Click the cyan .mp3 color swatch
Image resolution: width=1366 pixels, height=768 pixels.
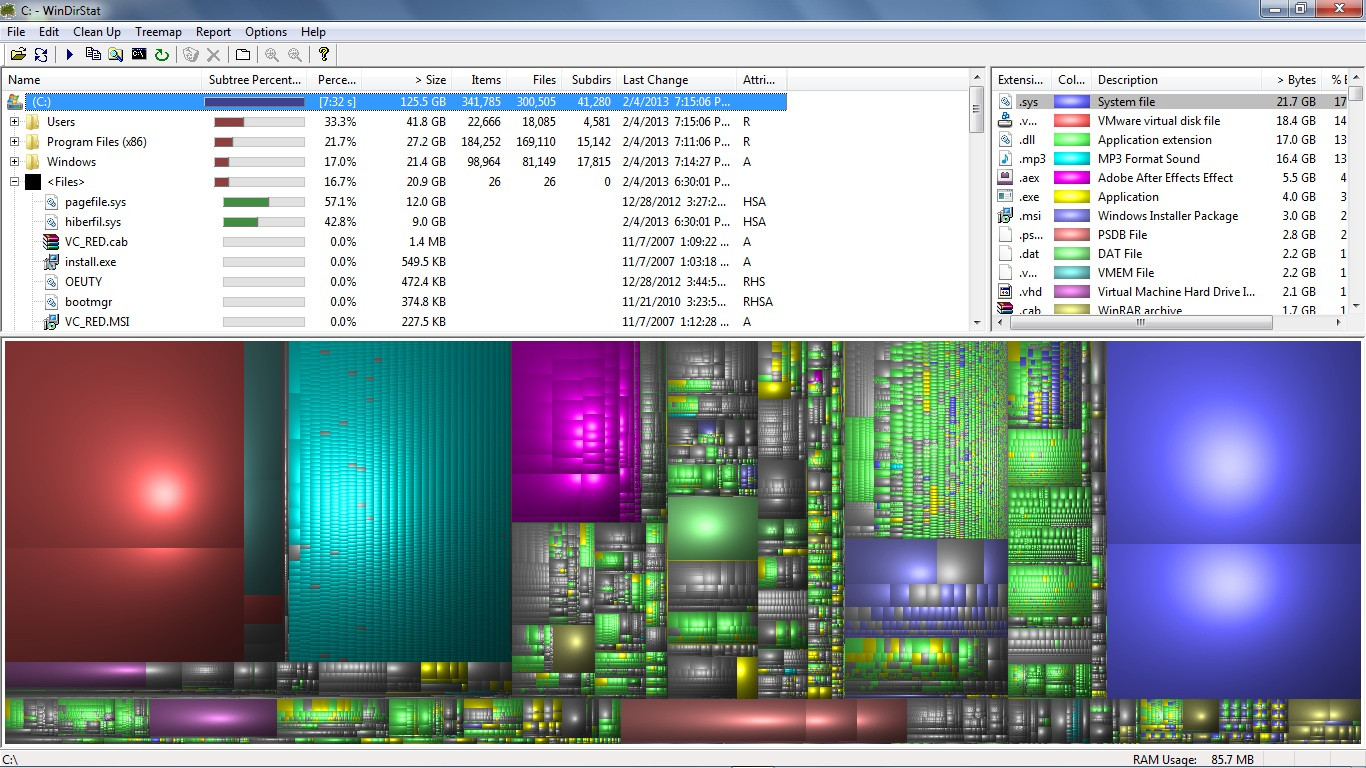[x=1072, y=159]
